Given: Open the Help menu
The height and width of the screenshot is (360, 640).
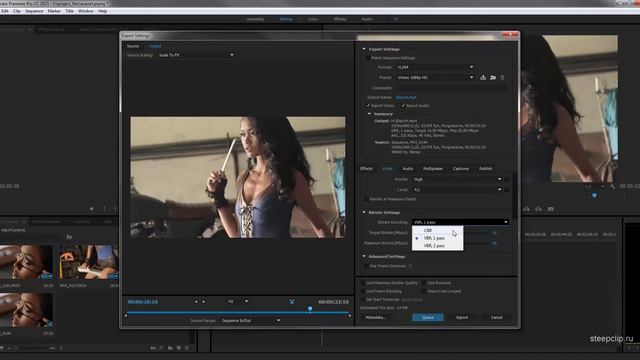Looking at the screenshot, I should [102, 11].
